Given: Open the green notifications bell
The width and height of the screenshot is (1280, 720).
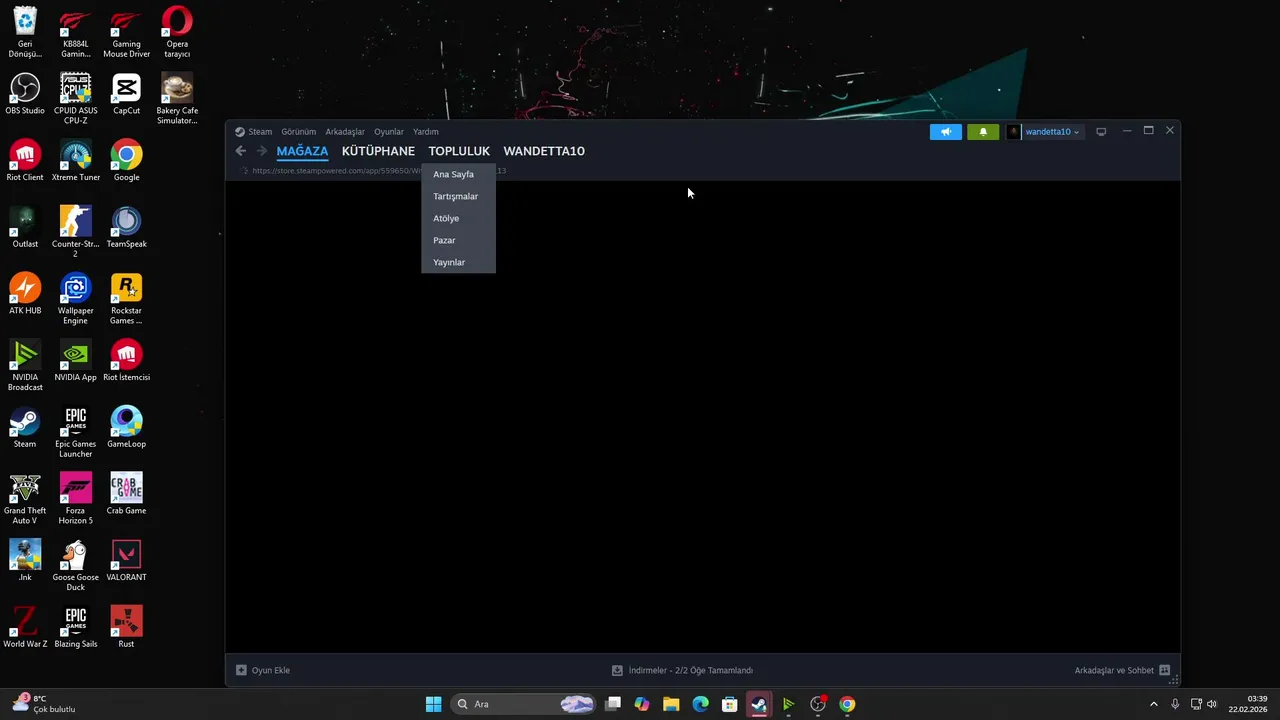Looking at the screenshot, I should point(983,132).
